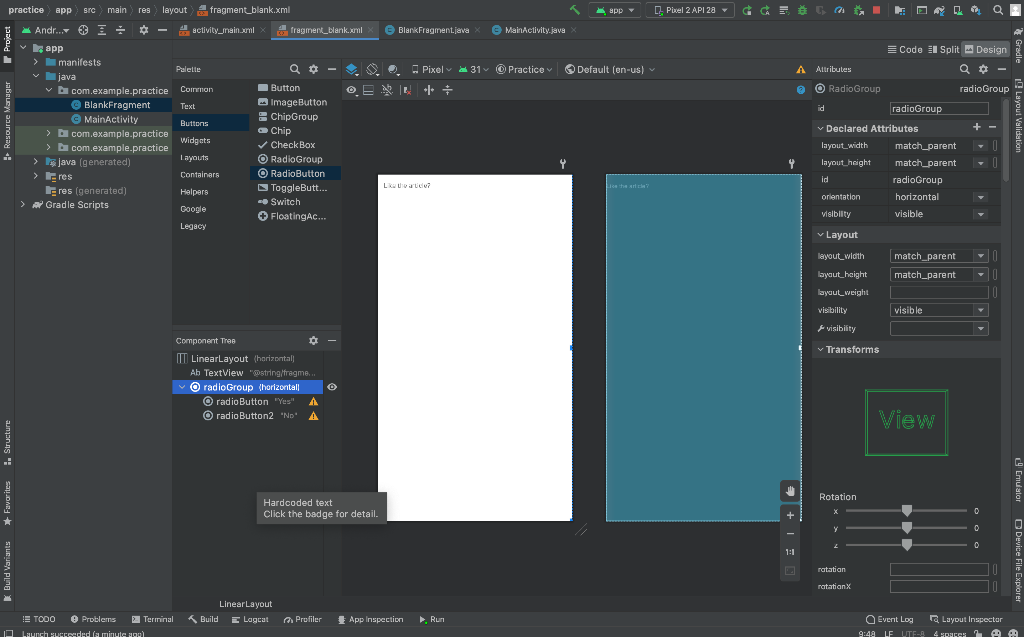Click the Rotation x slider handle
Screen dimensions: 1024x637
[906, 510]
